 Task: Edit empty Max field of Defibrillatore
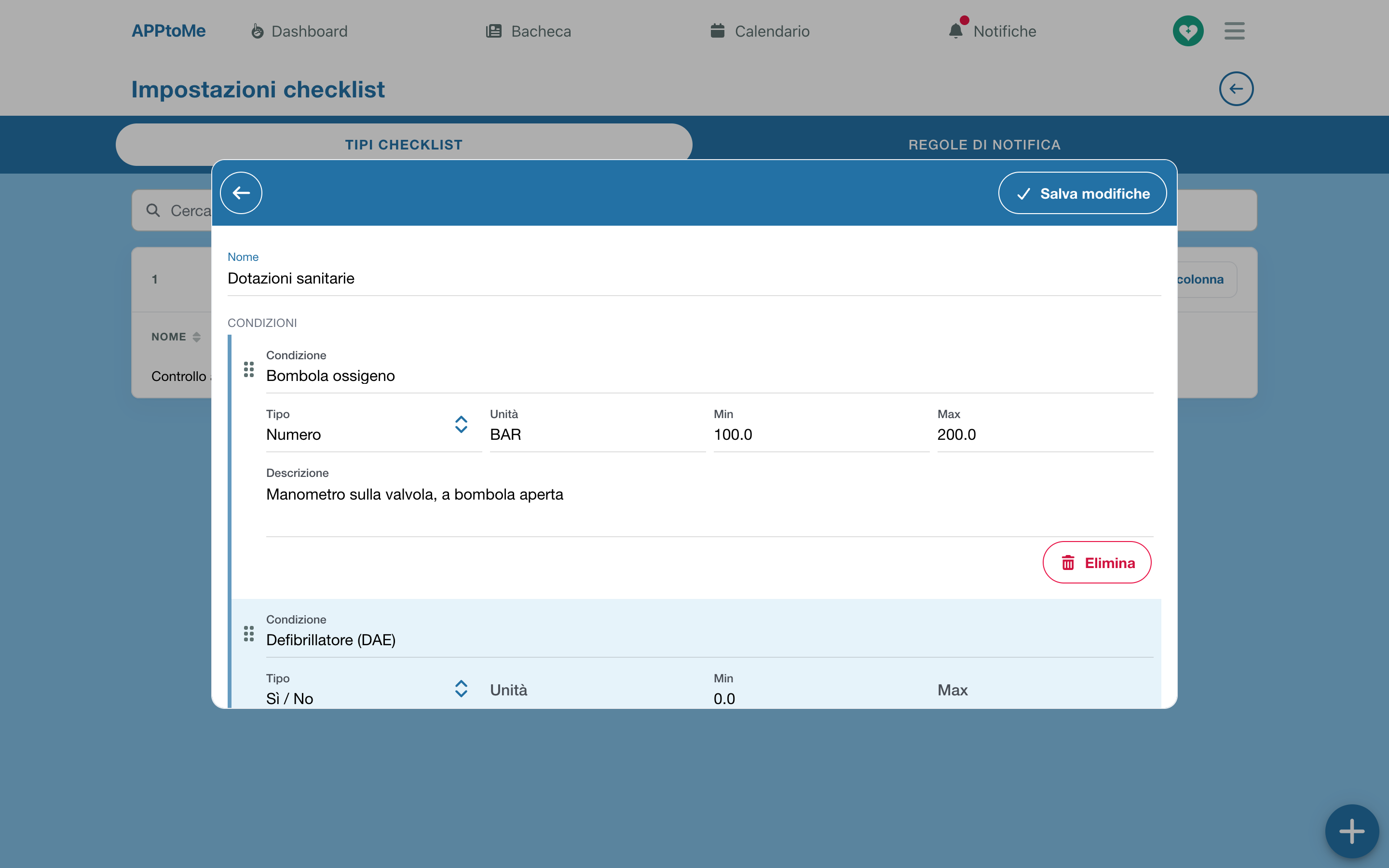[x=1045, y=690]
